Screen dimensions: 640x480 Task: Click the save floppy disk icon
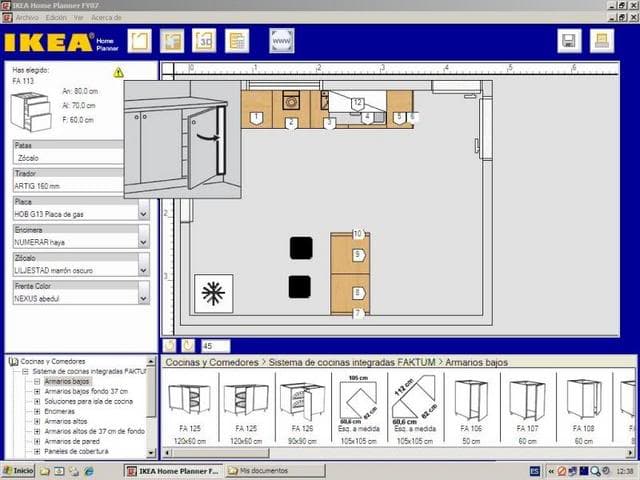pos(569,41)
